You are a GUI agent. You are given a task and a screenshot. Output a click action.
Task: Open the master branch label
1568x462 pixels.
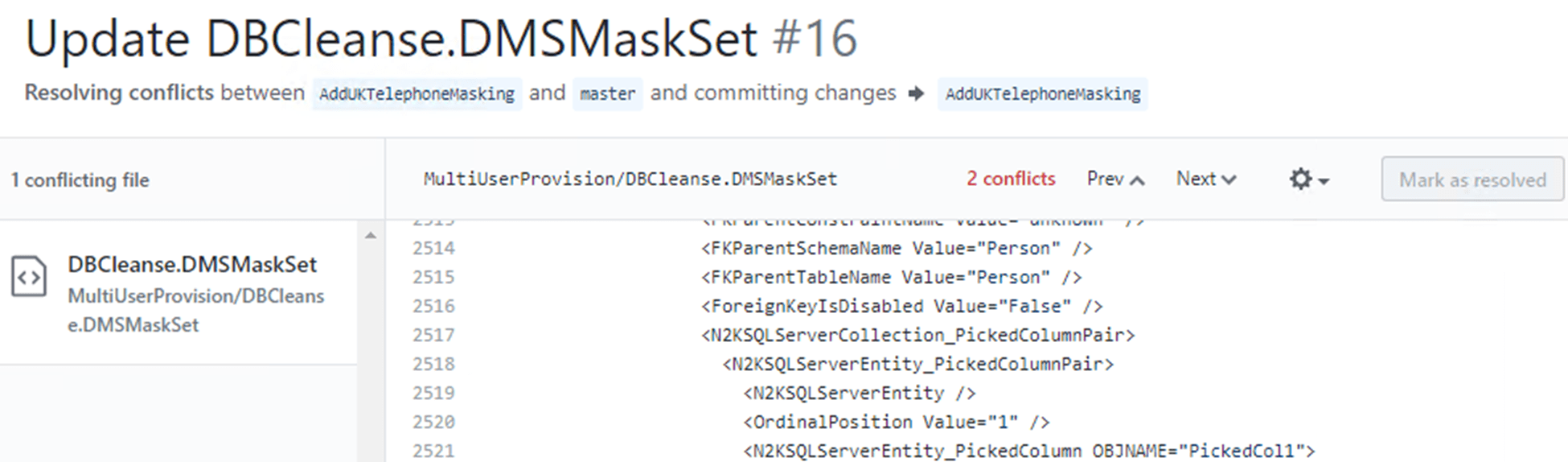[608, 94]
